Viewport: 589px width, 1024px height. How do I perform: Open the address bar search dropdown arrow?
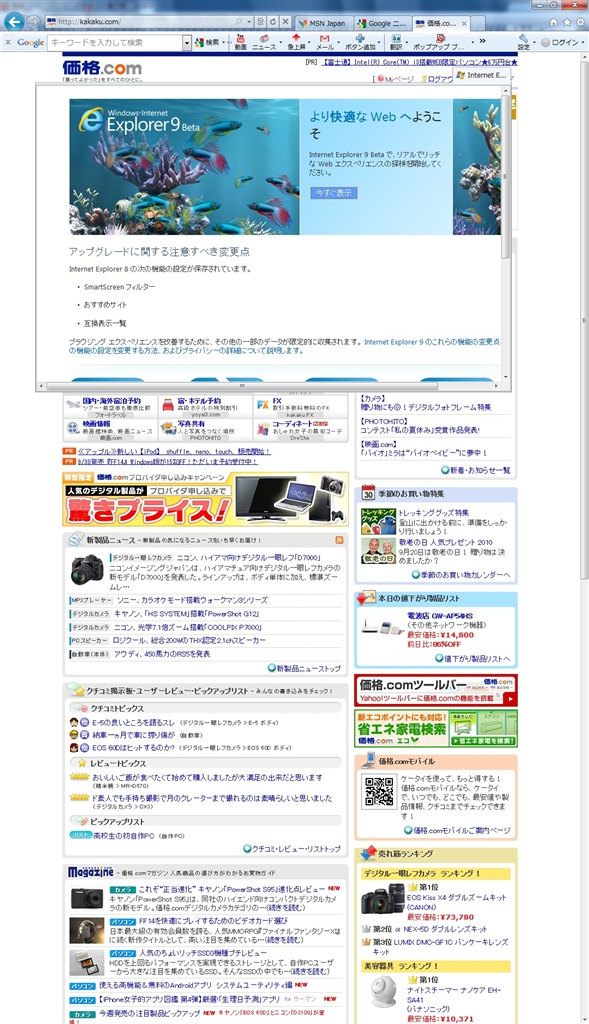[x=248, y=22]
